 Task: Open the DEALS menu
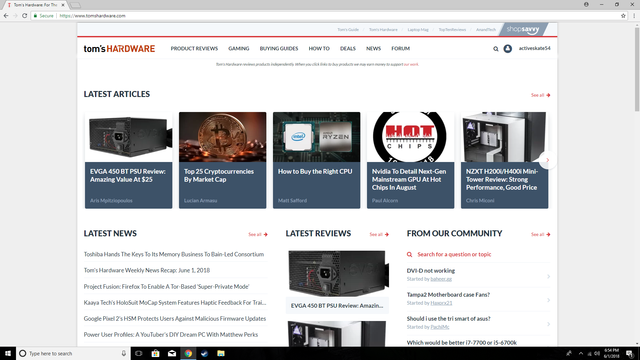(x=348, y=49)
